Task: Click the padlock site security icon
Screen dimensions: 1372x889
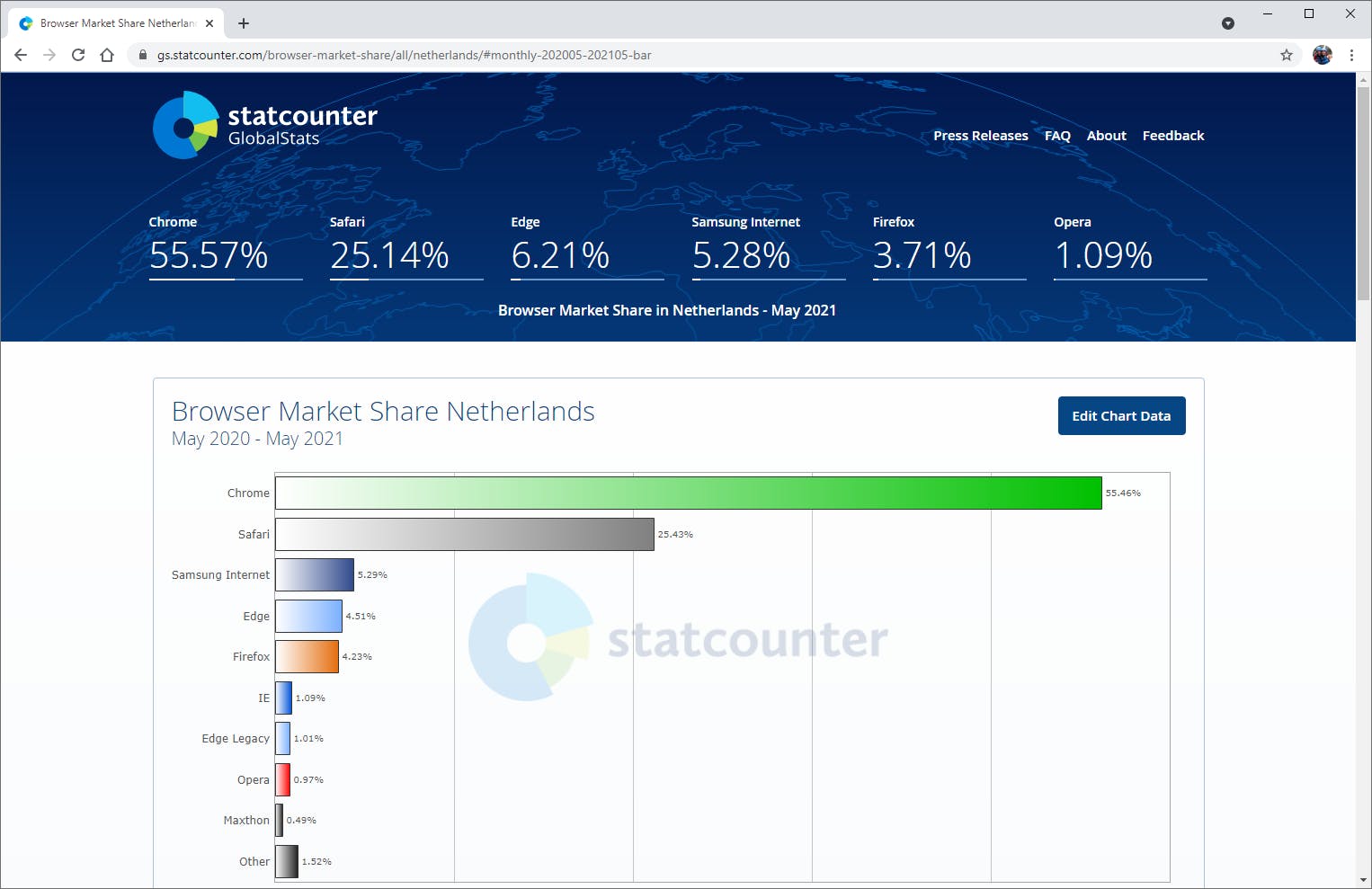Action: coord(142,55)
